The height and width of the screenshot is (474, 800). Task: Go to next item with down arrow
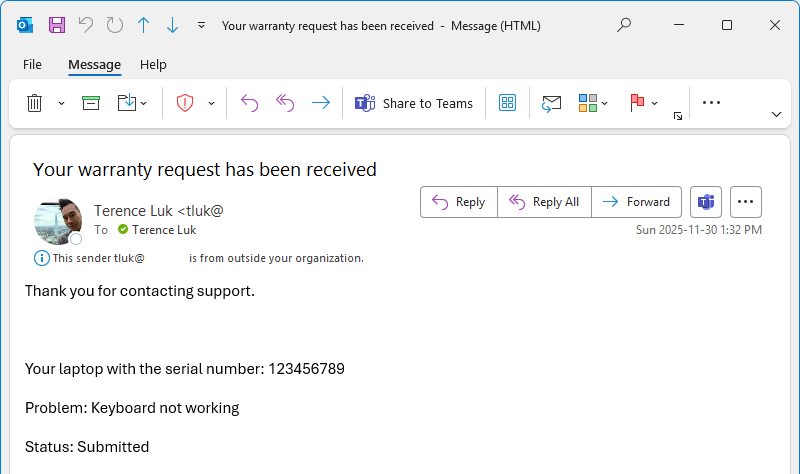coord(172,25)
